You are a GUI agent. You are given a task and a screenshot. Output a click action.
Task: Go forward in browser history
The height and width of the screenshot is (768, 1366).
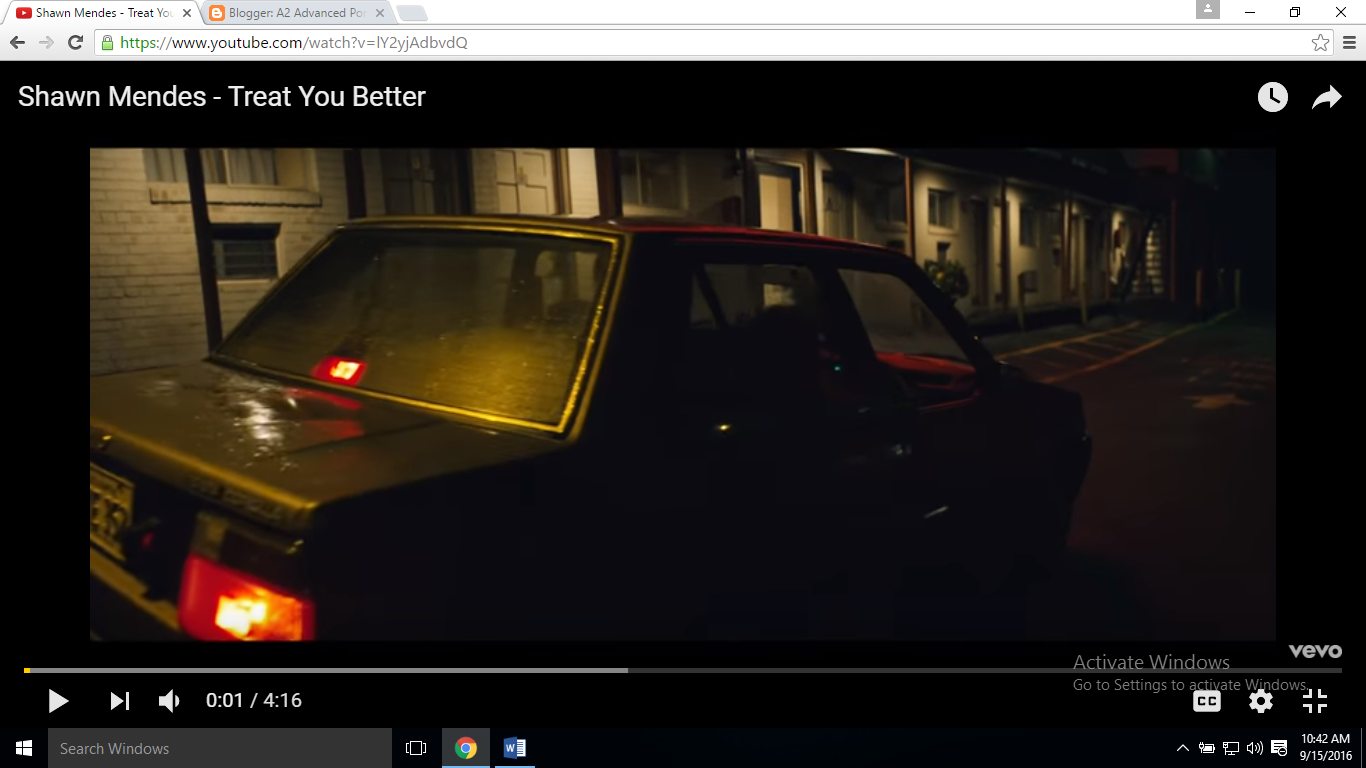pyautogui.click(x=46, y=42)
